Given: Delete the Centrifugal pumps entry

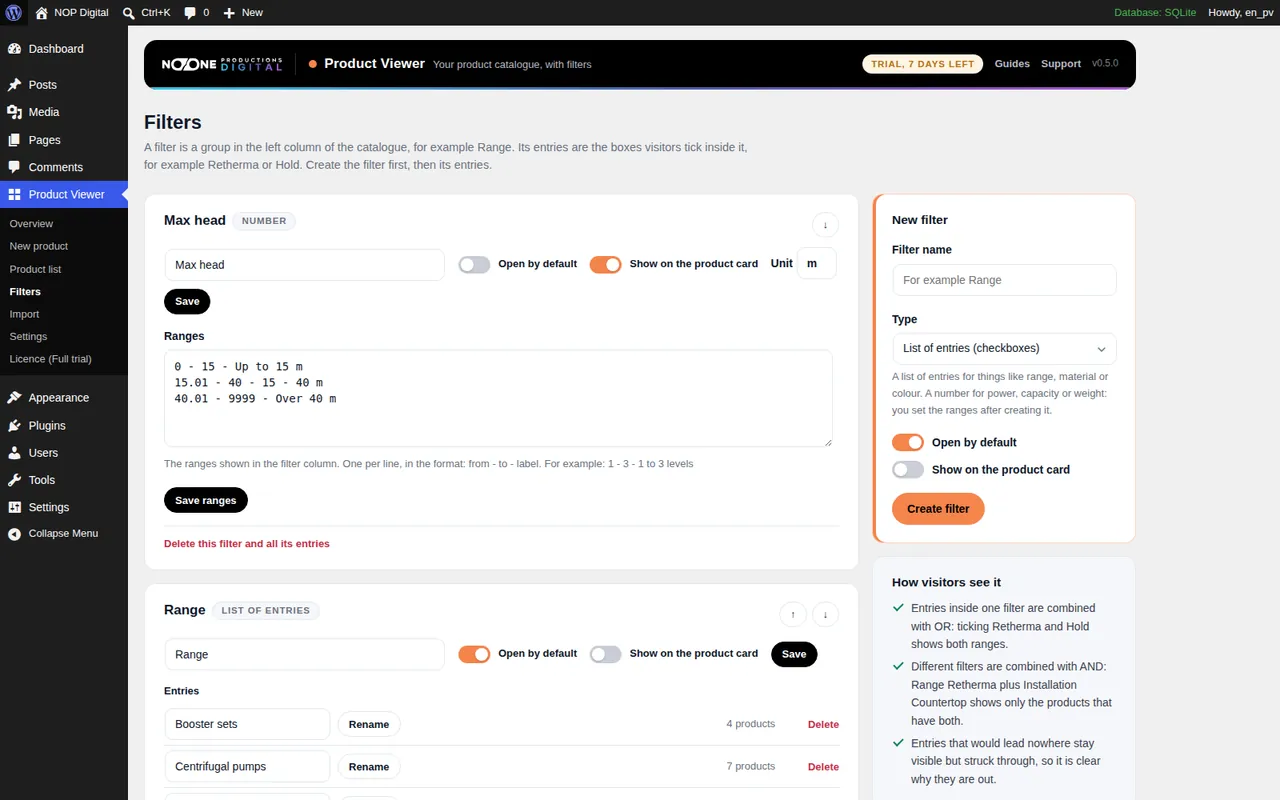Looking at the screenshot, I should click(823, 767).
